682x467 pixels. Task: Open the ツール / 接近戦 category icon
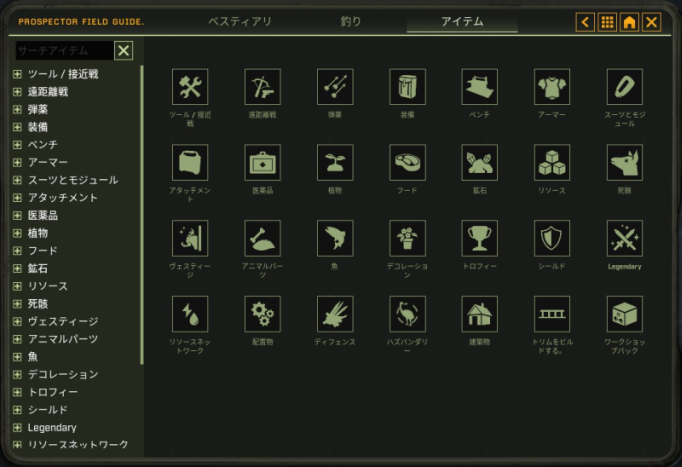point(190,87)
